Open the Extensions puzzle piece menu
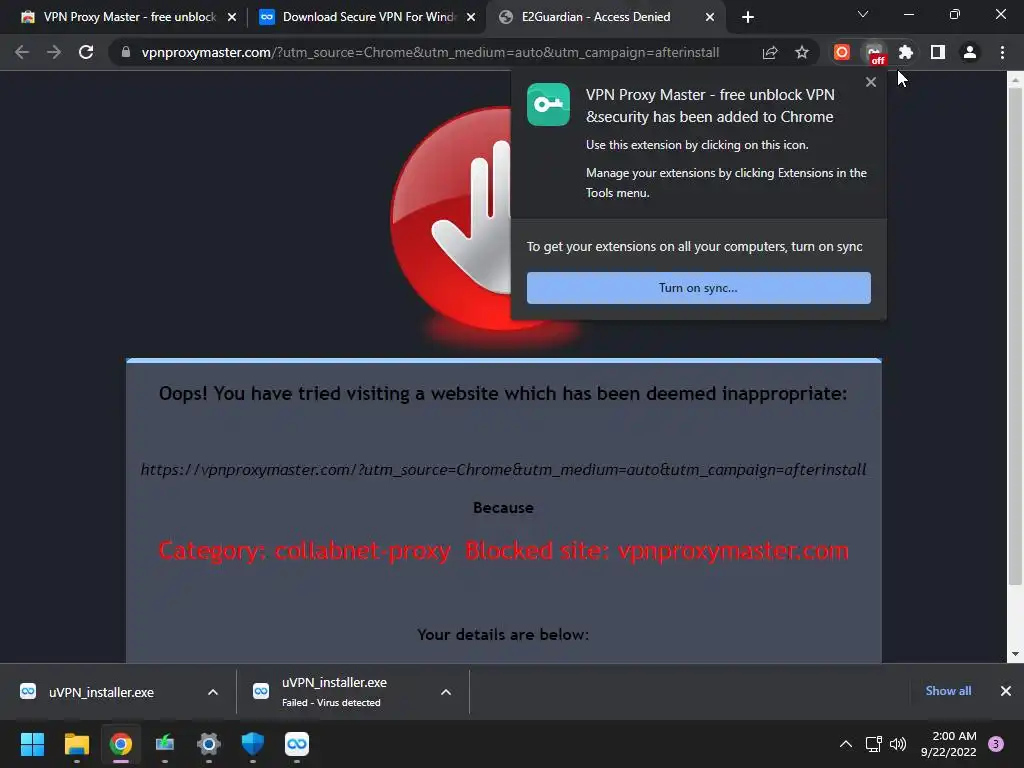 point(906,52)
